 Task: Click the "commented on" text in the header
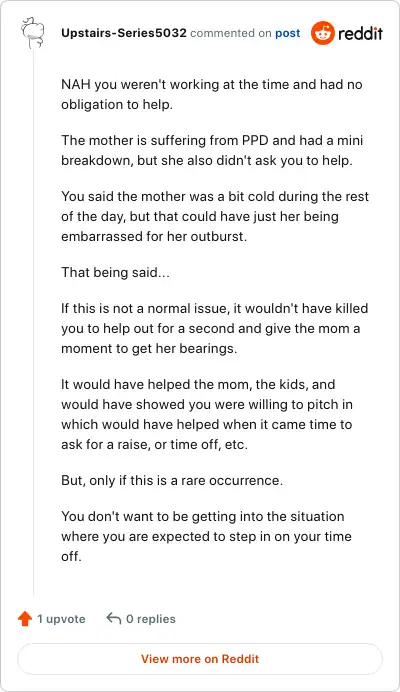(230, 33)
